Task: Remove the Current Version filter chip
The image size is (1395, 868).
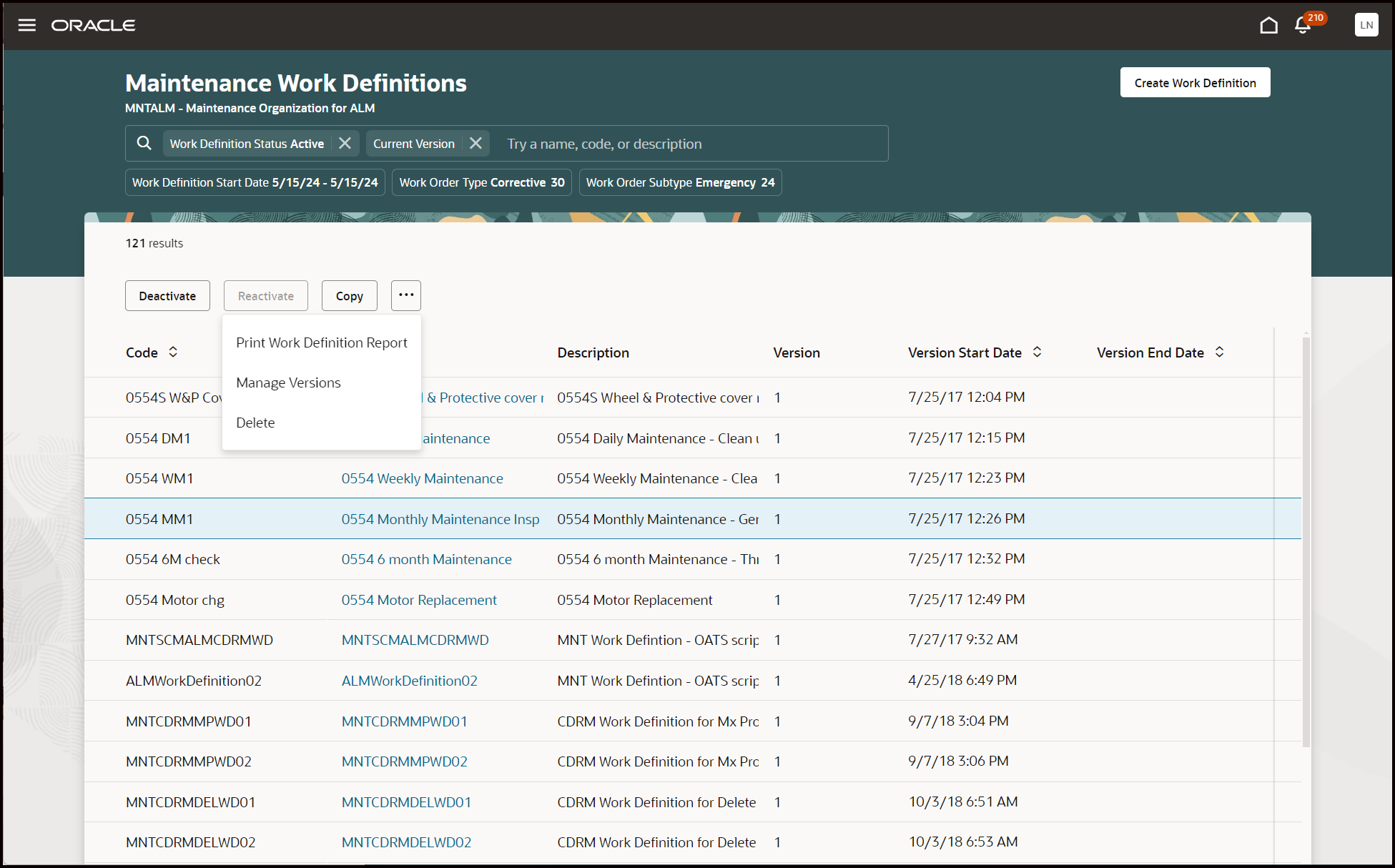Action: 475,144
